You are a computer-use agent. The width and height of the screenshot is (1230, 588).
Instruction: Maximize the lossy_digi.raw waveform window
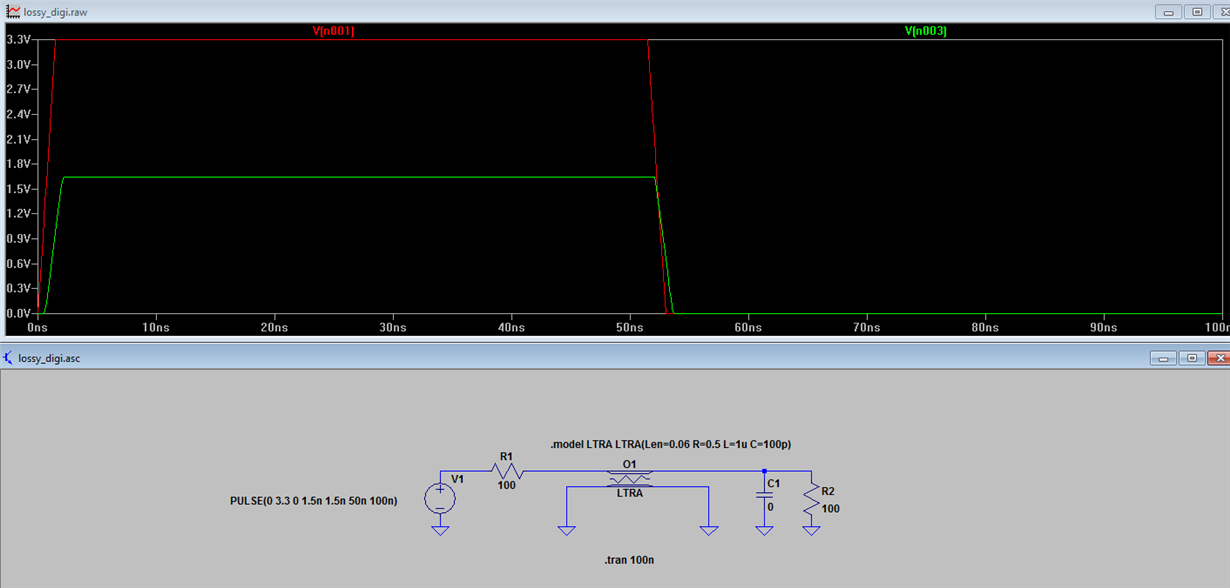click(x=1197, y=12)
